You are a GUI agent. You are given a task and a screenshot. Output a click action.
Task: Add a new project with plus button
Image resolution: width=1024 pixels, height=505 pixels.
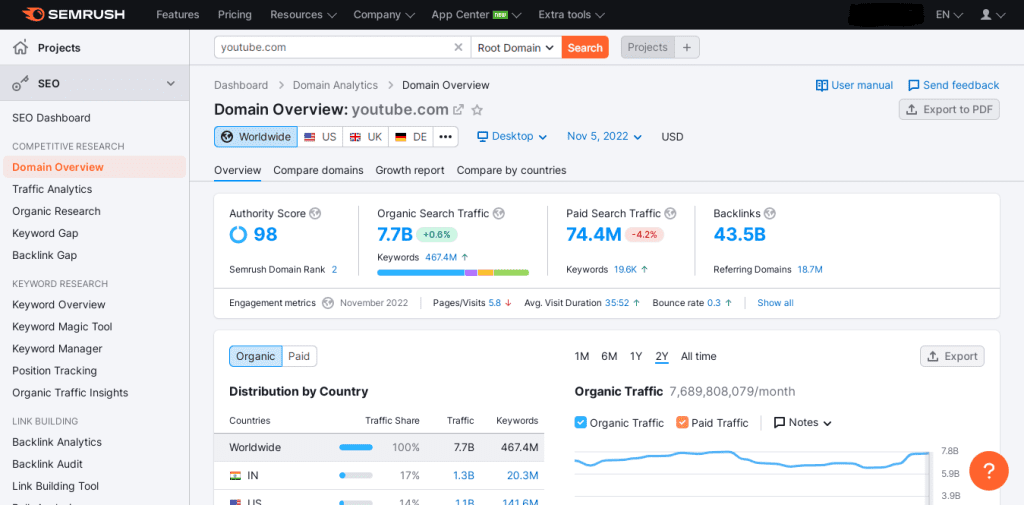pos(686,47)
